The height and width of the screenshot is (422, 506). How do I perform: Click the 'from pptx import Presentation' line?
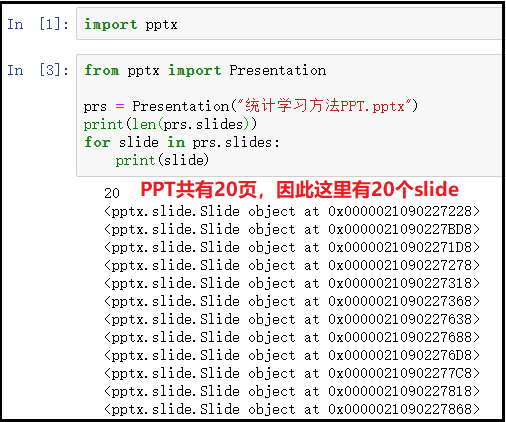pos(205,70)
